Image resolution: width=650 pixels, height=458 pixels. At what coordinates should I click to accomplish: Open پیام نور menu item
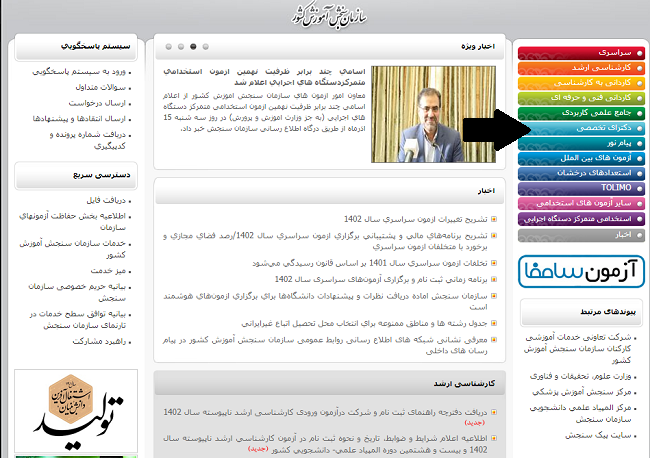(x=581, y=143)
